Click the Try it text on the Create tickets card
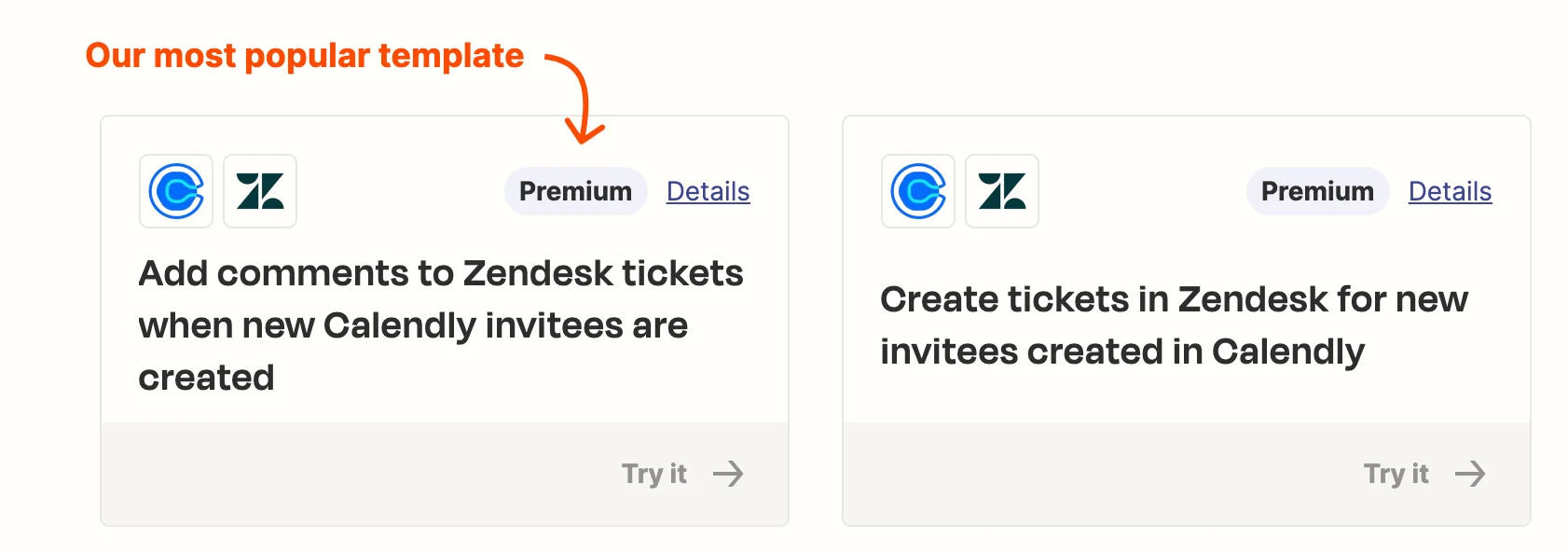Image resolution: width=1568 pixels, height=552 pixels. tap(1396, 474)
